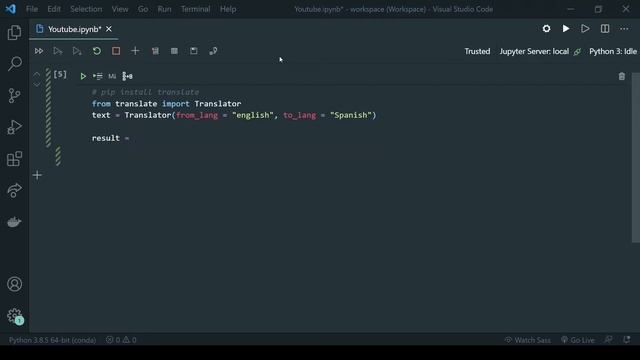The image size is (640, 360).
Task: Open the Explorer view in activity bar
Action: pos(14,32)
